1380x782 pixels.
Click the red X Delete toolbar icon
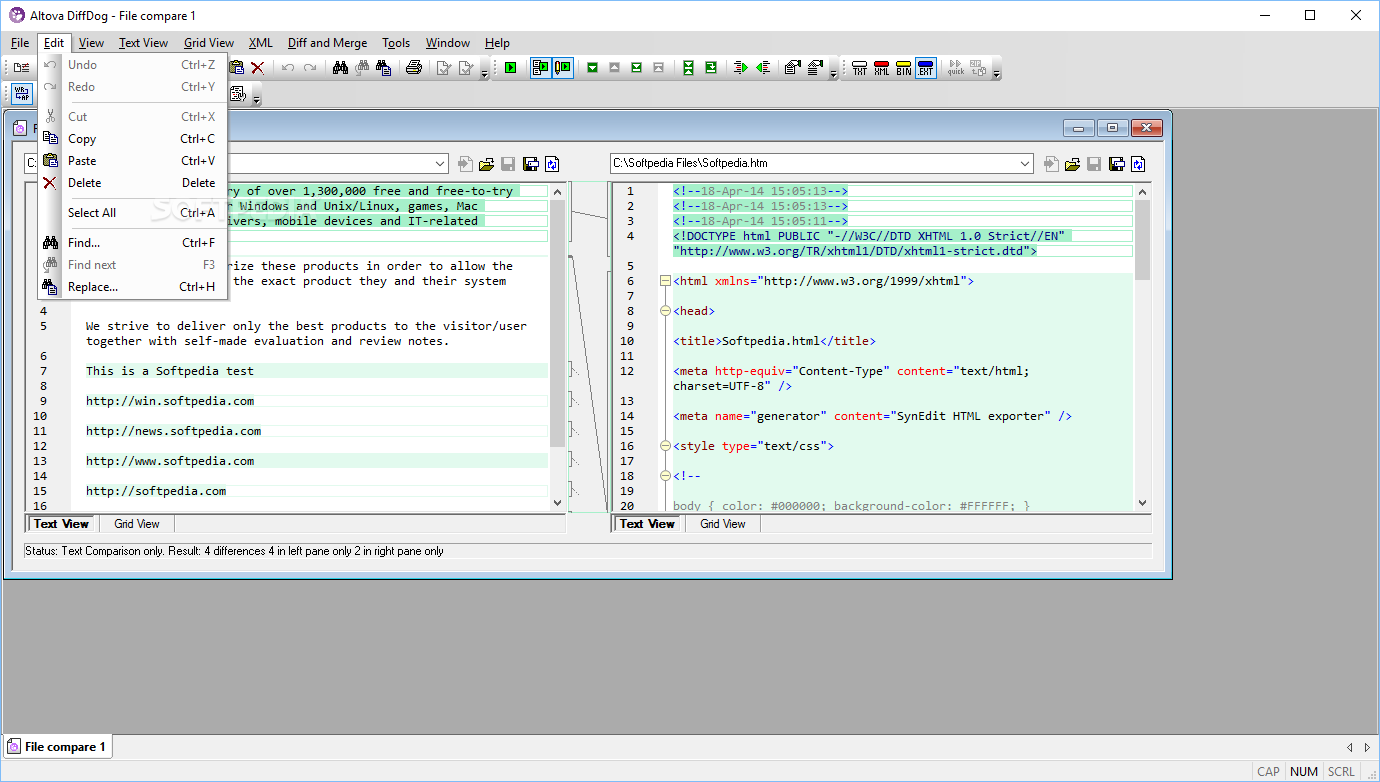pos(257,68)
